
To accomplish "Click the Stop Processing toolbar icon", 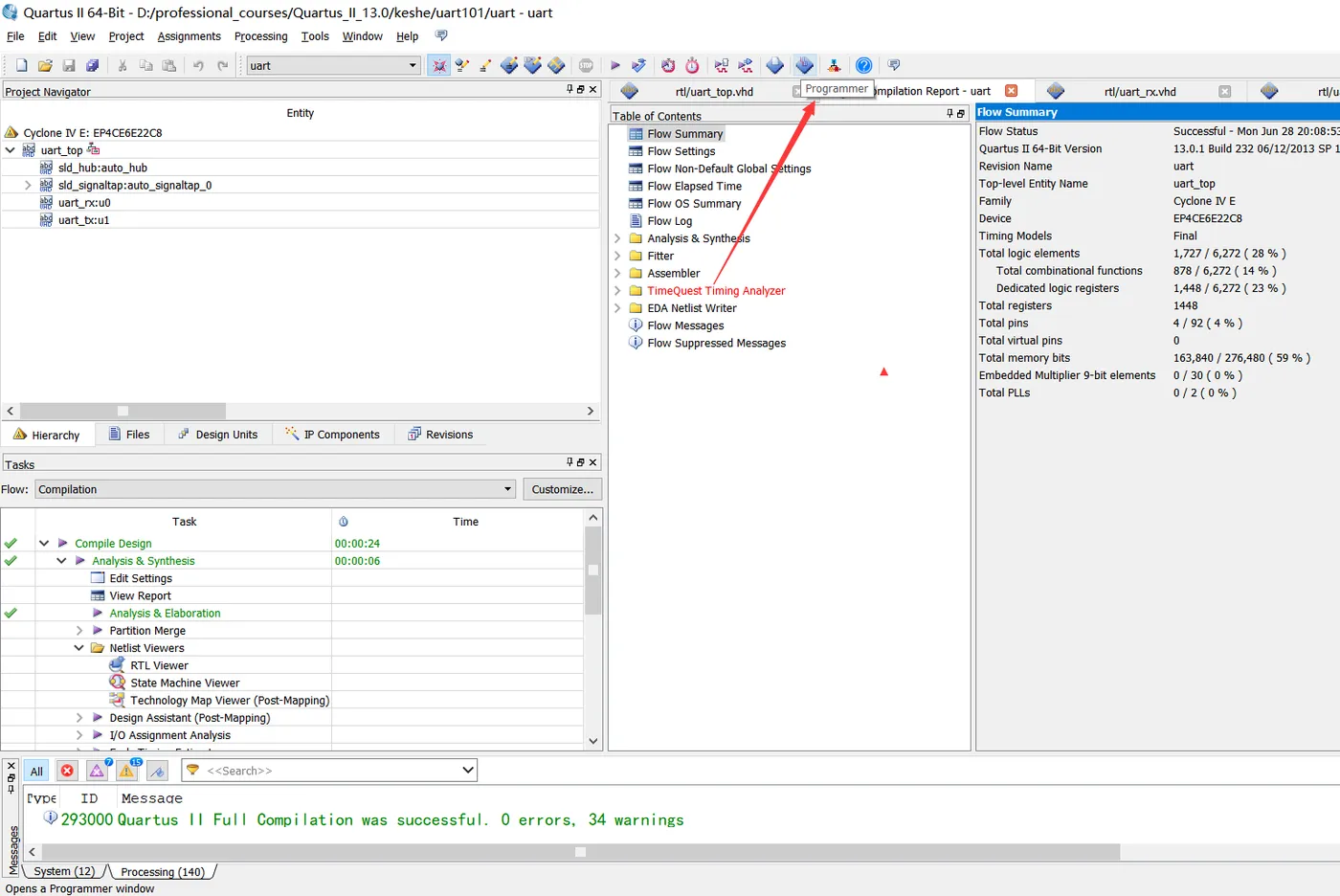I will 587,65.
